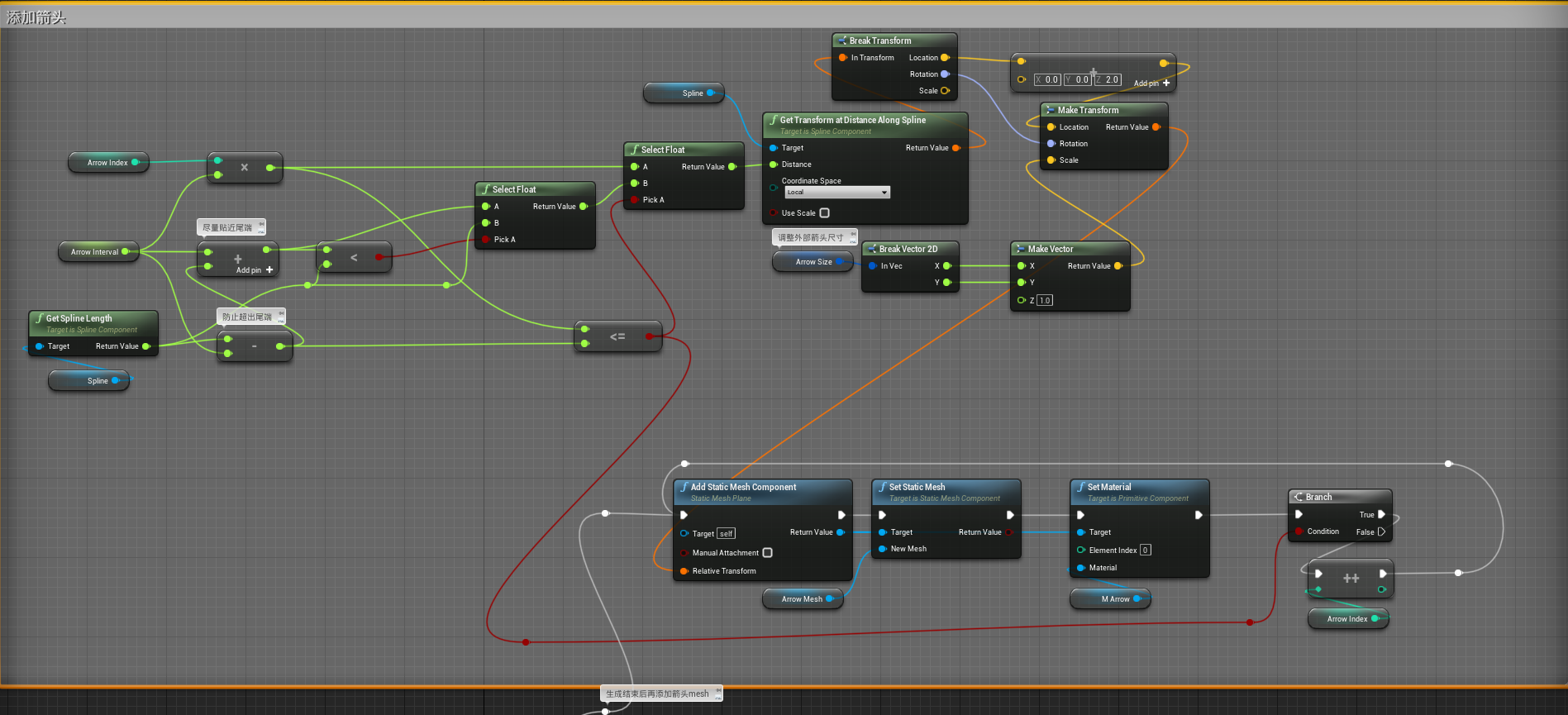Click Add pin on the node under 尽量贴近尾端 comment
1568x715 pixels.
tap(255, 270)
